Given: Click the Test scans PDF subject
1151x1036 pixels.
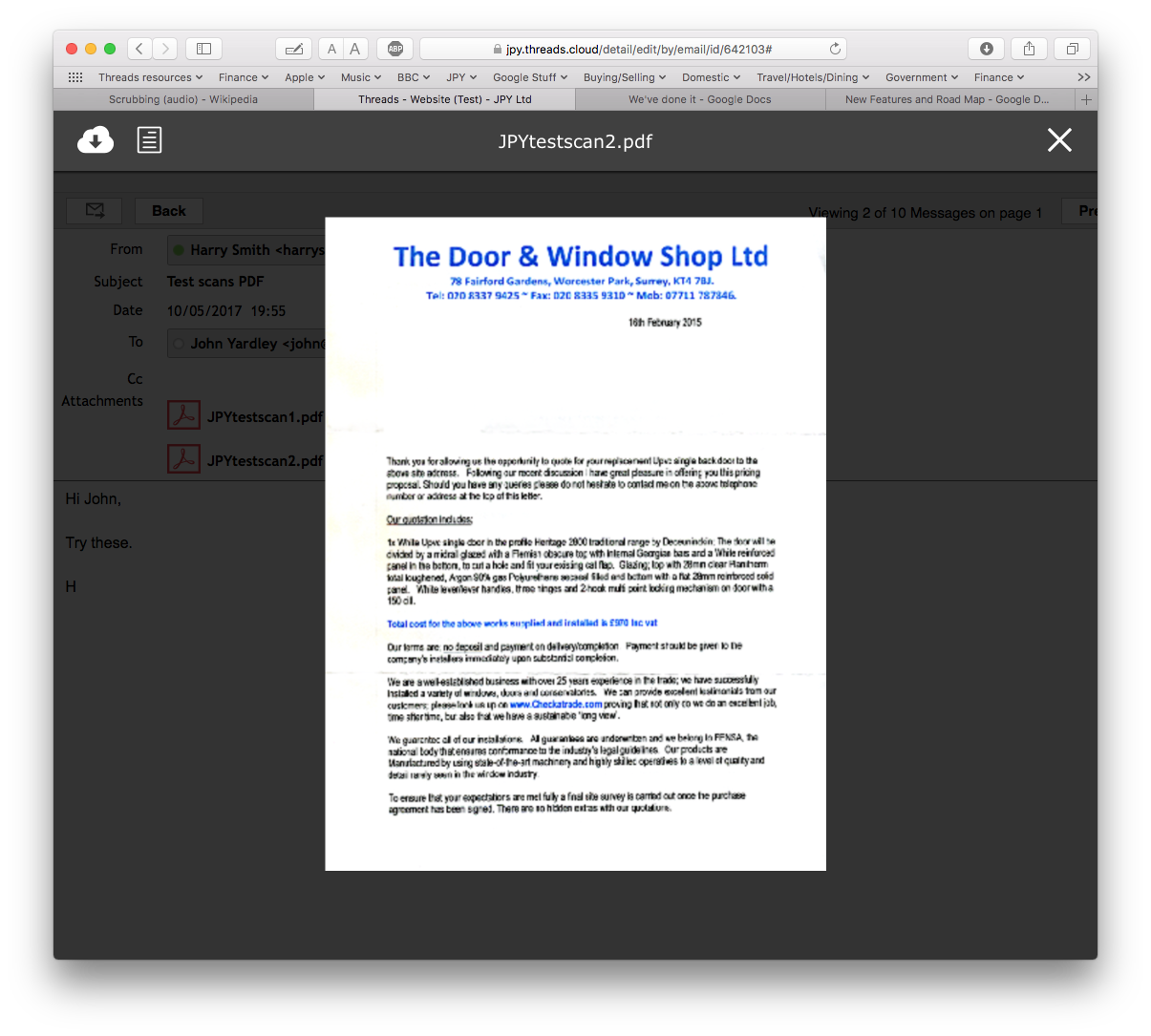Looking at the screenshot, I should [215, 282].
